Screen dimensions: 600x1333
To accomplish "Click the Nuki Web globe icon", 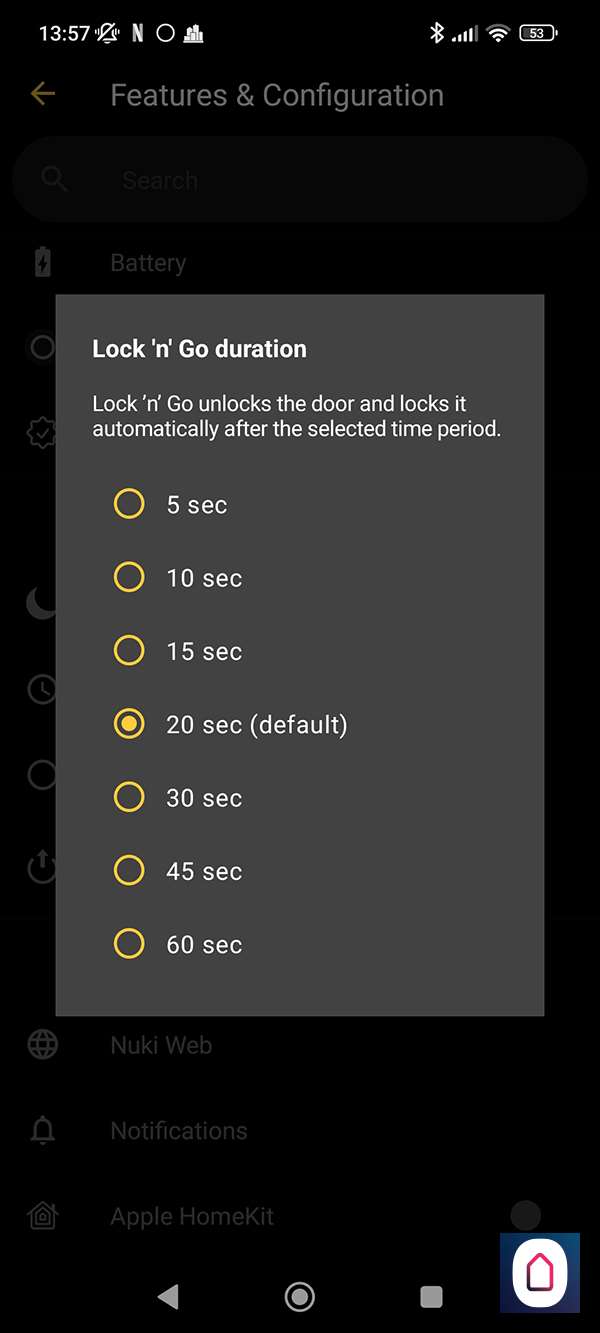I will [x=42, y=1045].
